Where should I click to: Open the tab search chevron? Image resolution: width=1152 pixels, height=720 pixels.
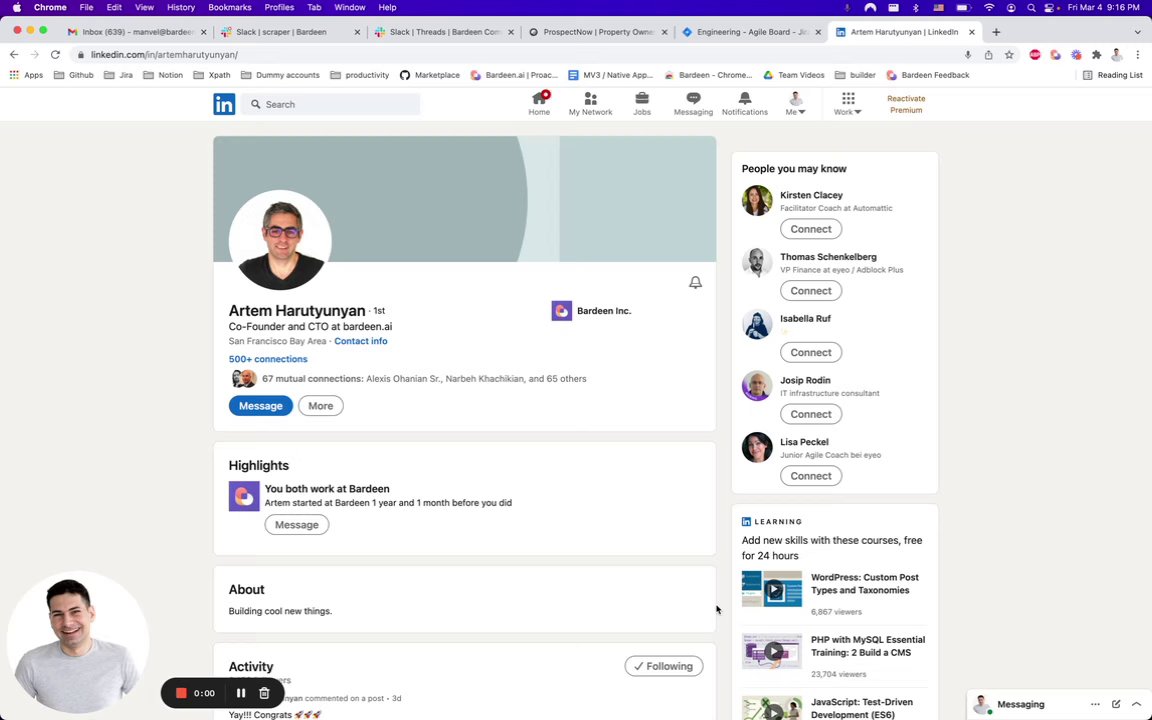click(1137, 32)
